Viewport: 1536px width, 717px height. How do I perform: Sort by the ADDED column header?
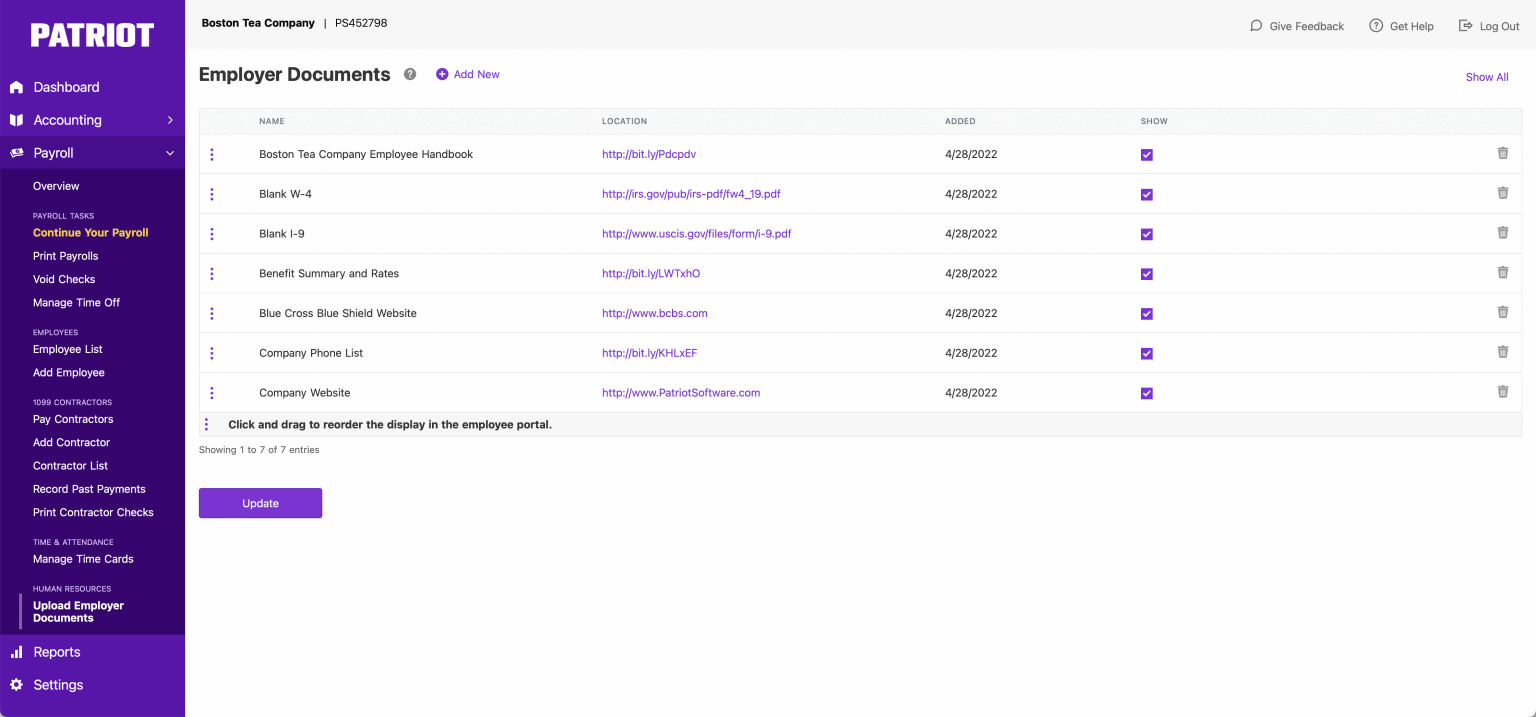coord(960,121)
